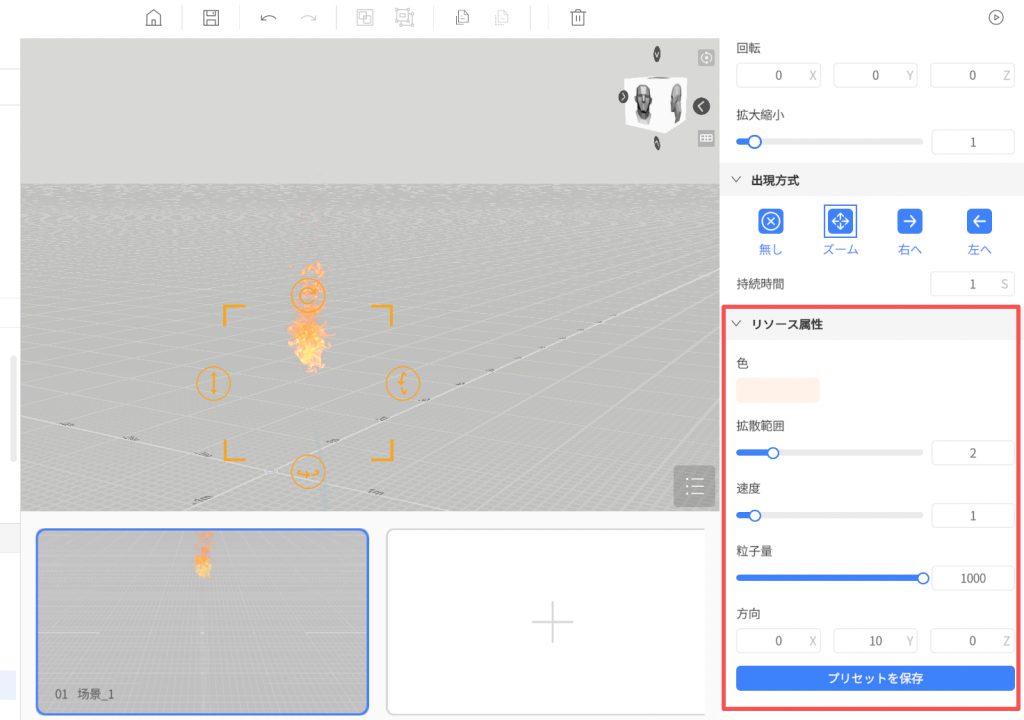
Task: Open the 色 color swatch
Action: [778, 390]
